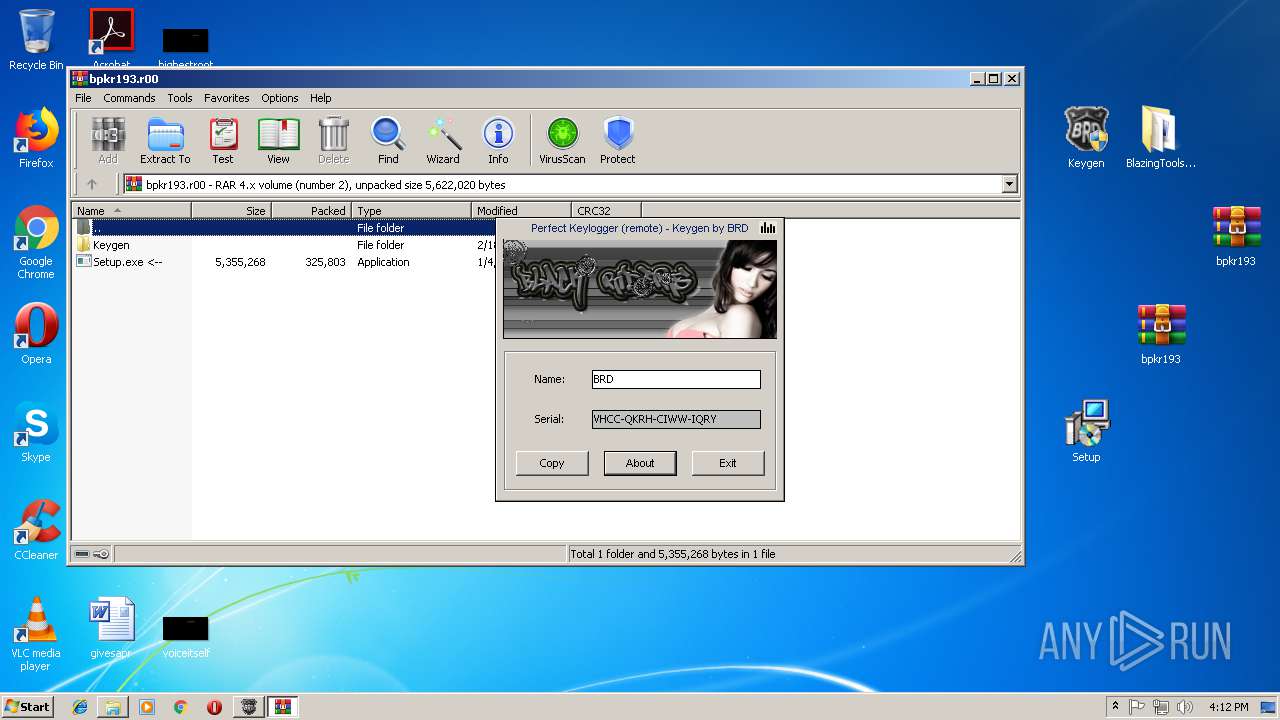Open the File menu

pyautogui.click(x=83, y=98)
